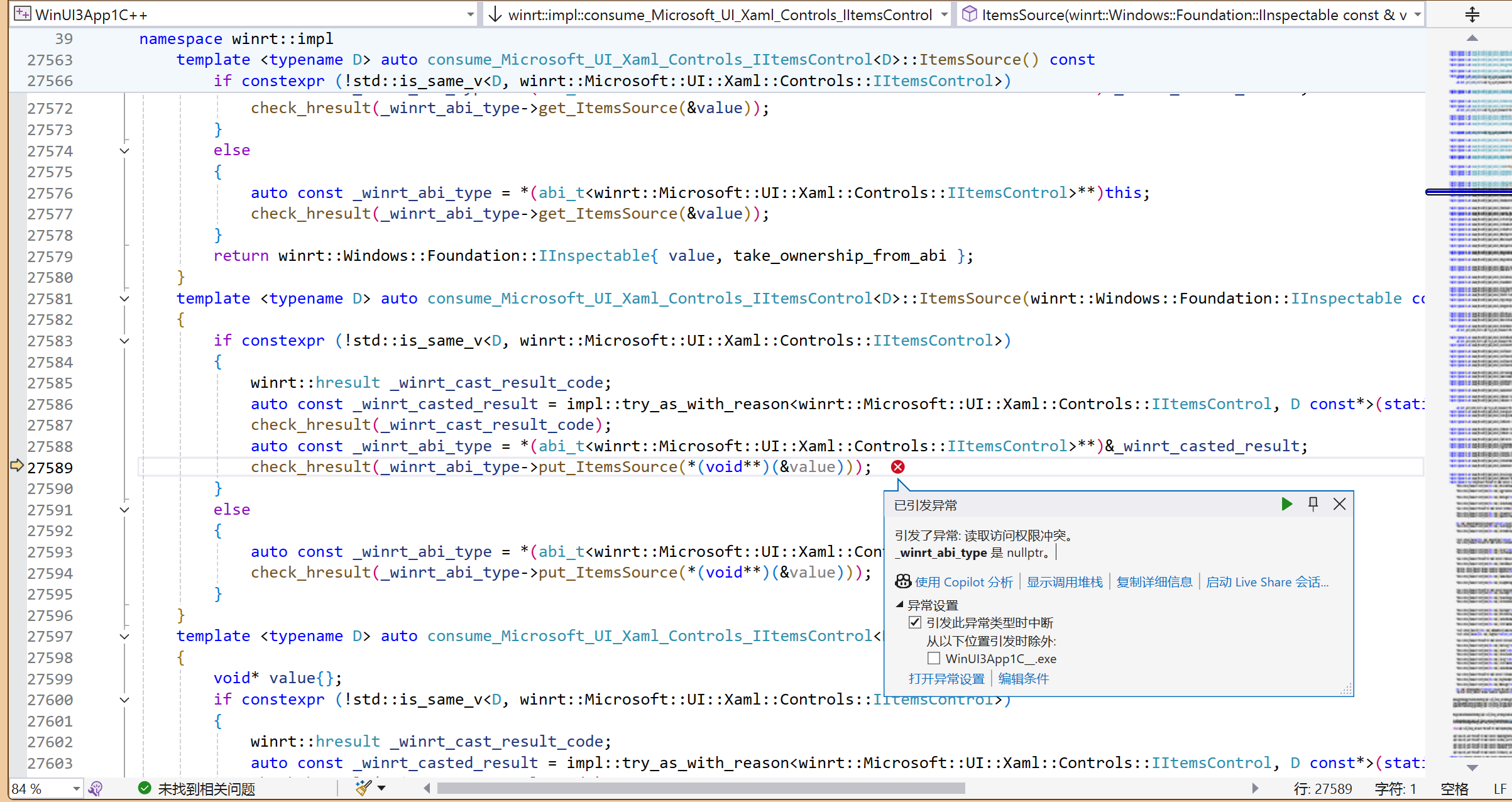Click the health indicator icon beside the zoom box
This screenshot has height=802, width=1512.
pyautogui.click(x=96, y=788)
